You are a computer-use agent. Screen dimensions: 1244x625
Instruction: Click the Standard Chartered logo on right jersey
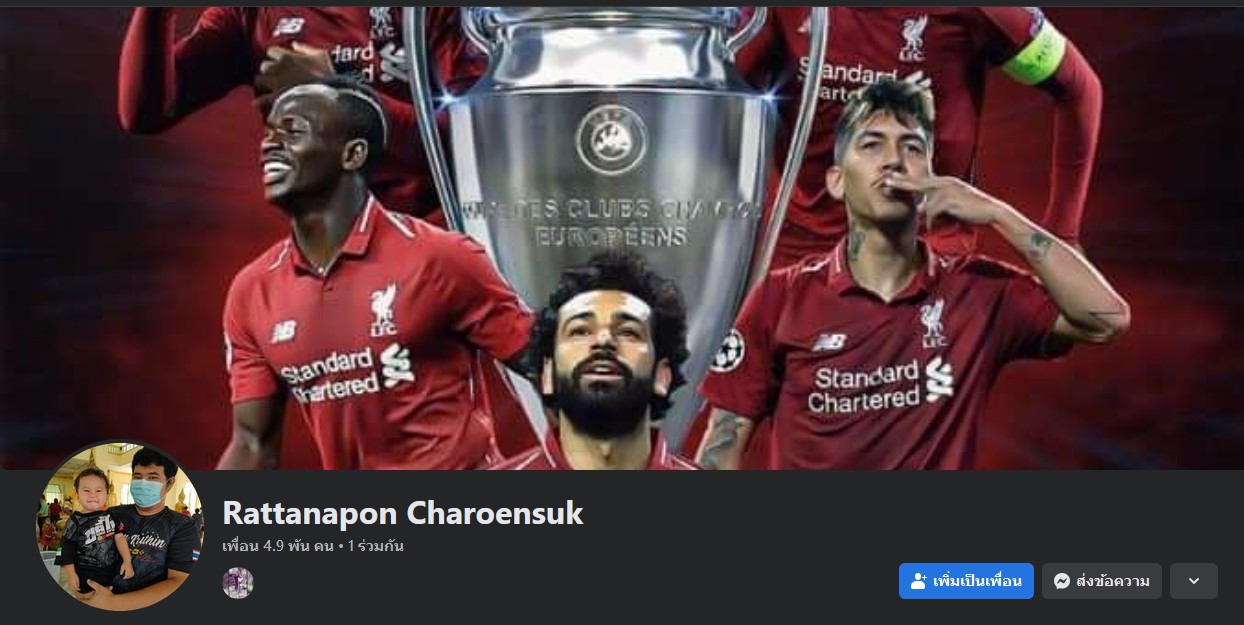point(880,386)
